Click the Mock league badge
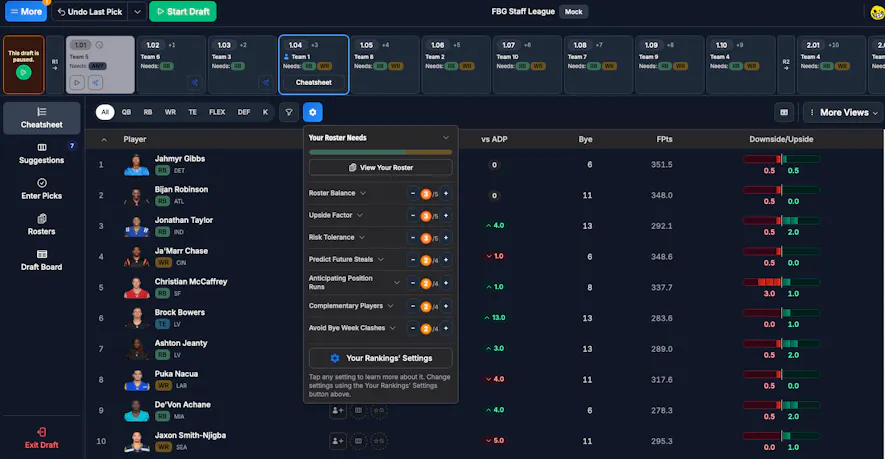Screen dimensions: 885x459 (573, 12)
